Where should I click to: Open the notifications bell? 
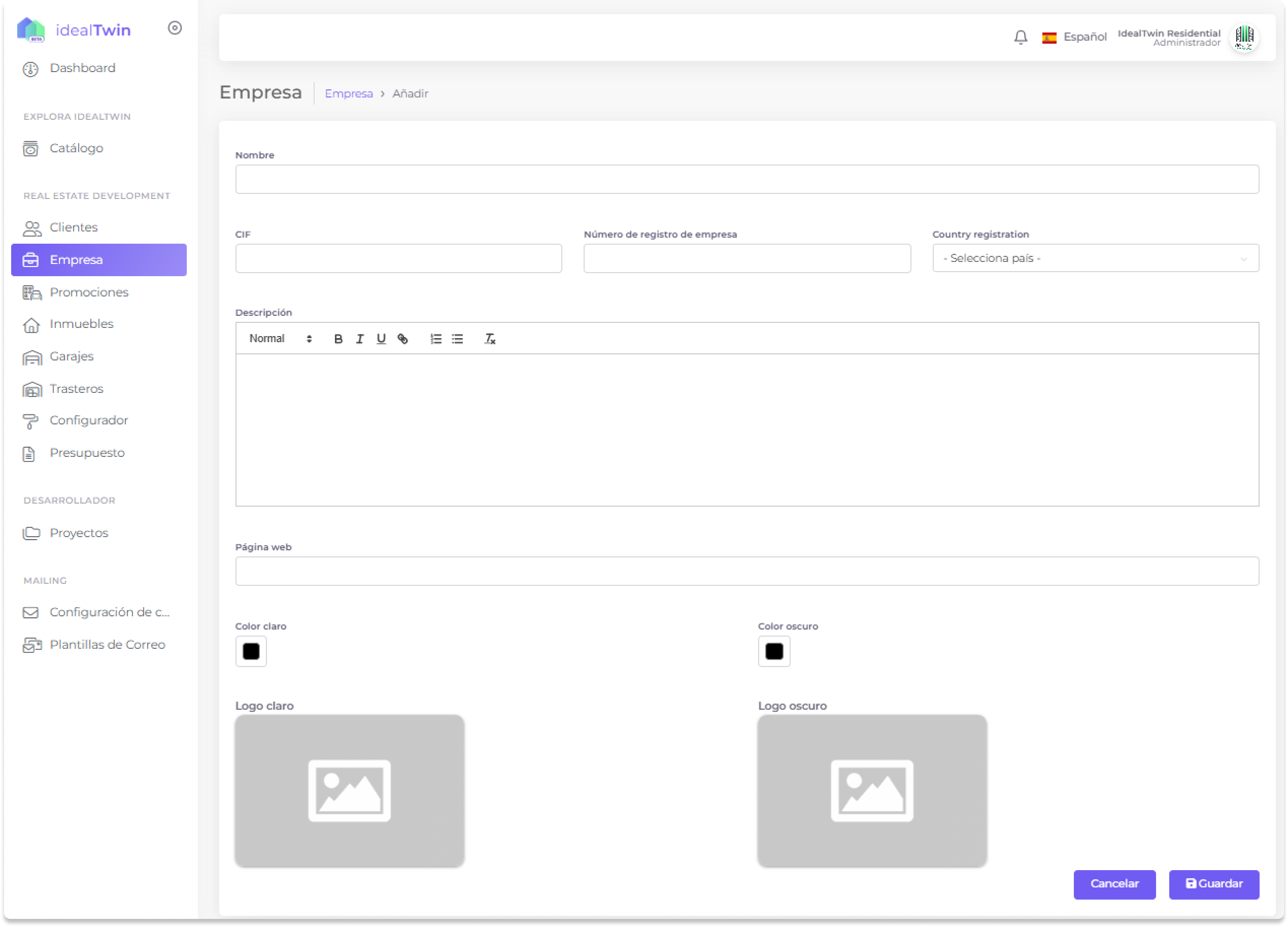click(x=1021, y=38)
